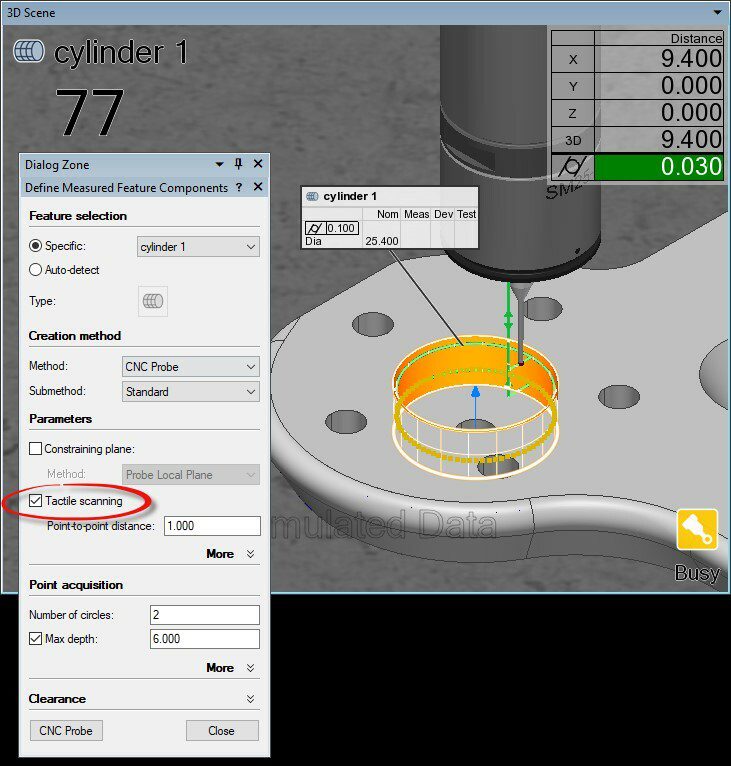Click cylindricity symbol in Distance table
Viewport: 731px width, 766px height.
pos(573,167)
